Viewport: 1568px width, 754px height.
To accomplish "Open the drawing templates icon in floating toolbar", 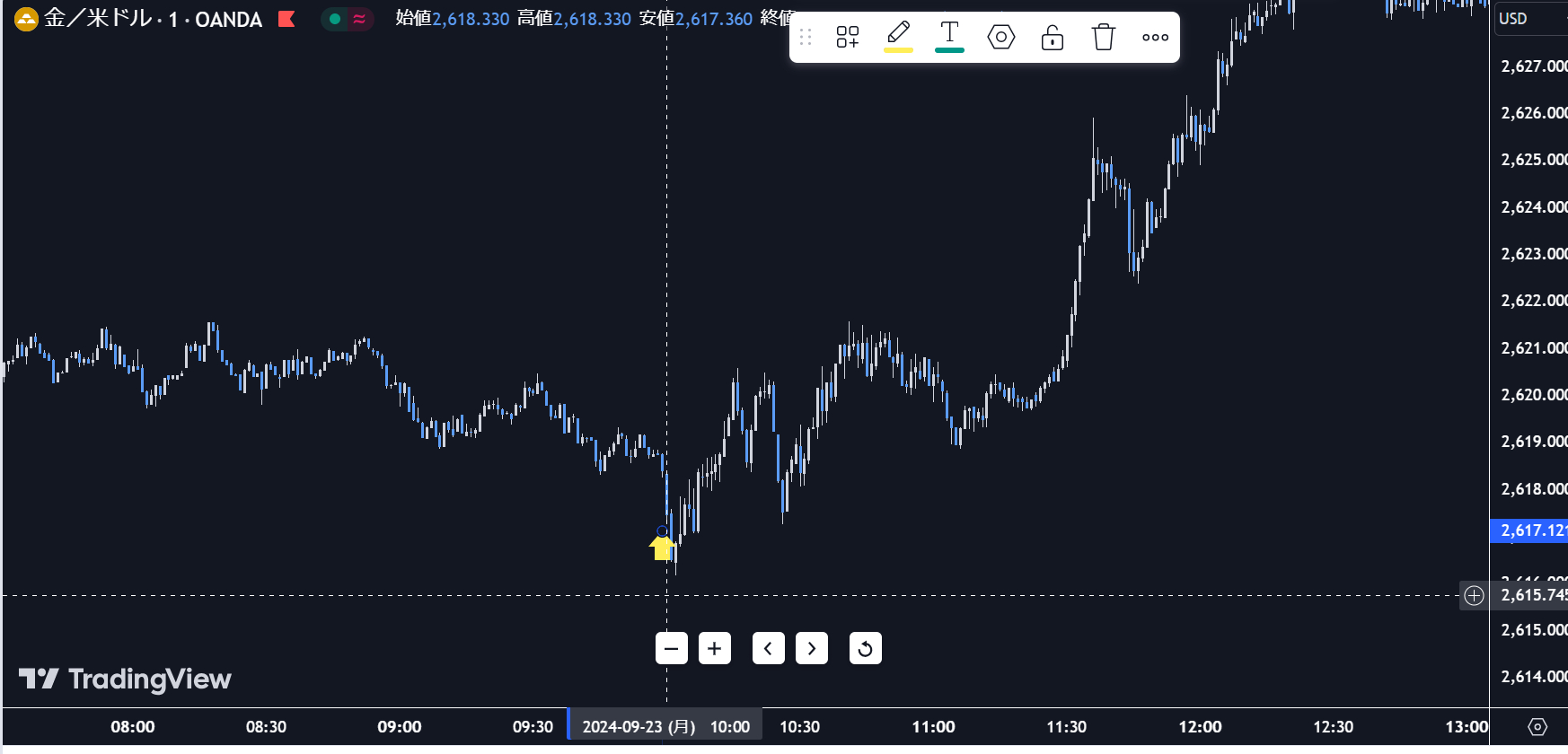I will [x=847, y=37].
